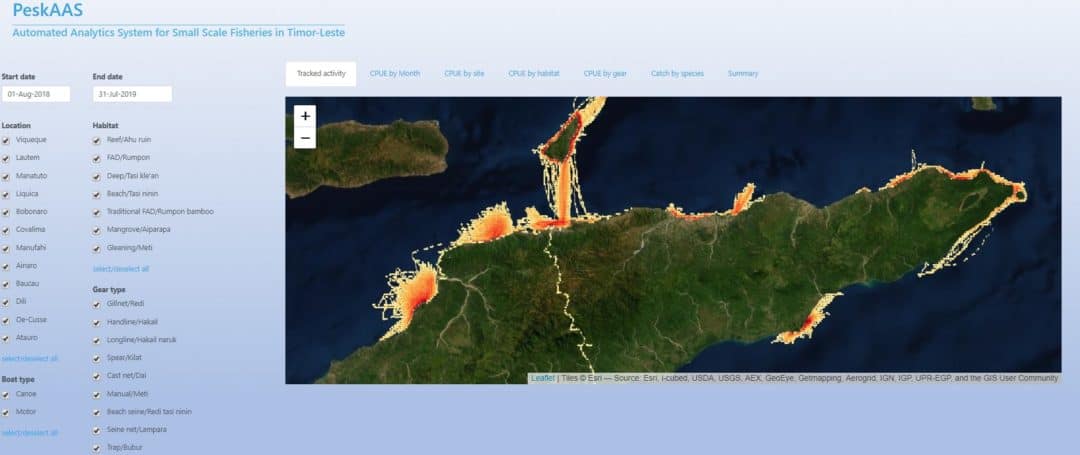Screen dimensions: 1080x455
Task: Zoom out on the map
Action: coord(305,138)
